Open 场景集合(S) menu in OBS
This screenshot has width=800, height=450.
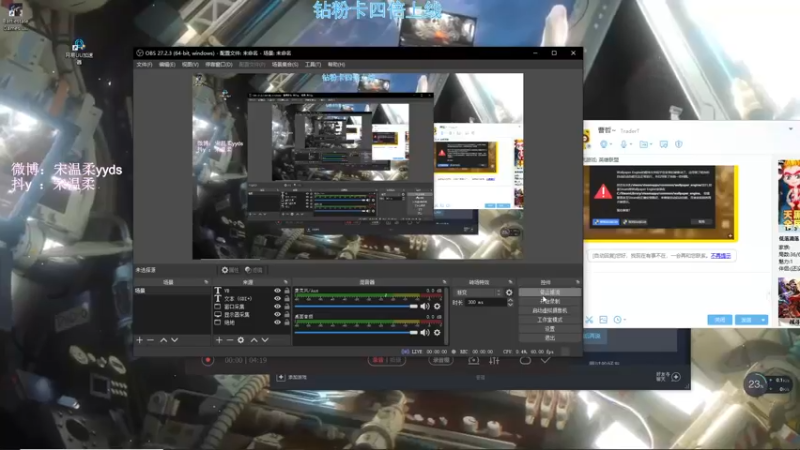click(x=285, y=65)
